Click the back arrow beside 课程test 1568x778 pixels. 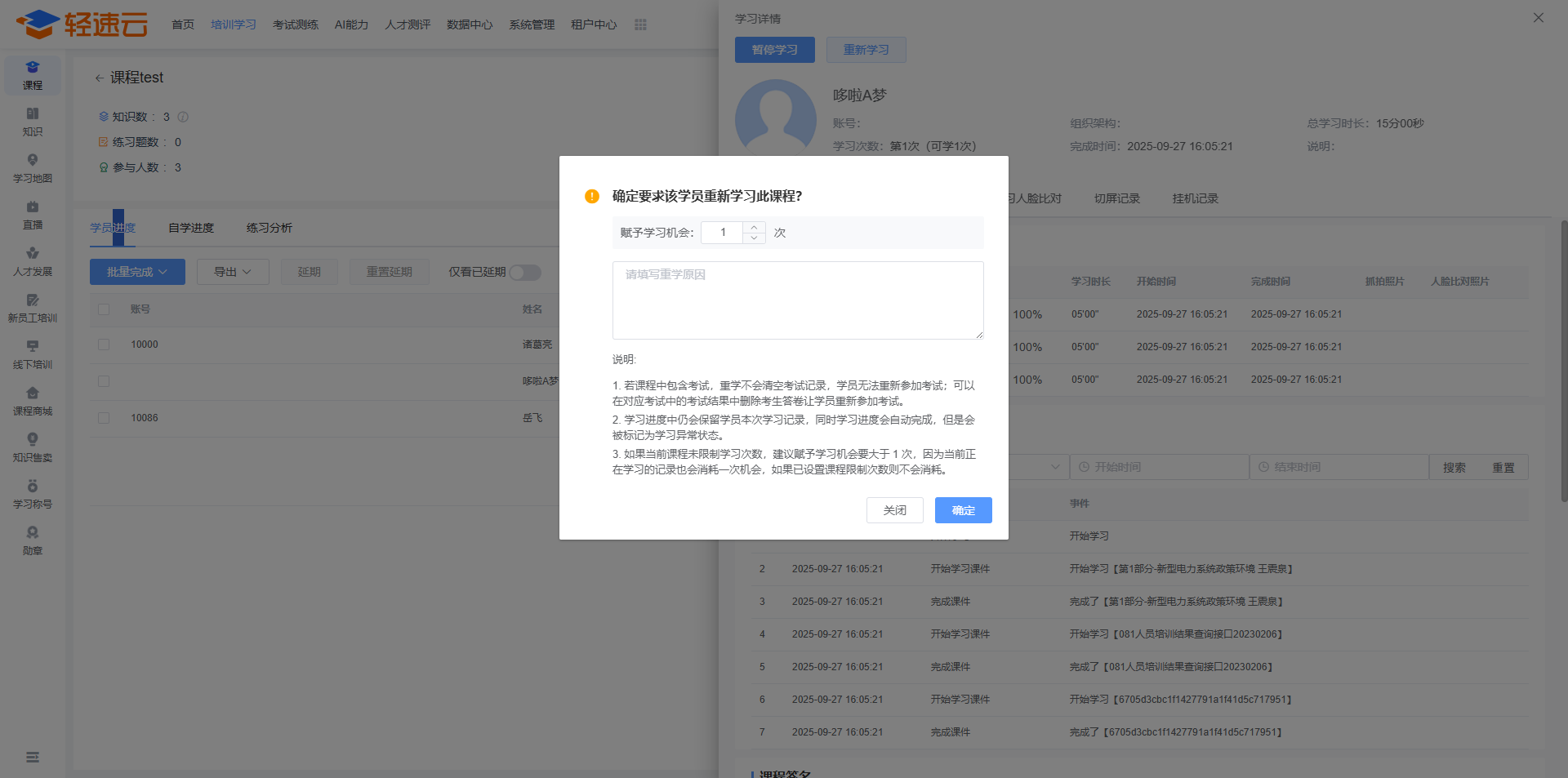[99, 78]
